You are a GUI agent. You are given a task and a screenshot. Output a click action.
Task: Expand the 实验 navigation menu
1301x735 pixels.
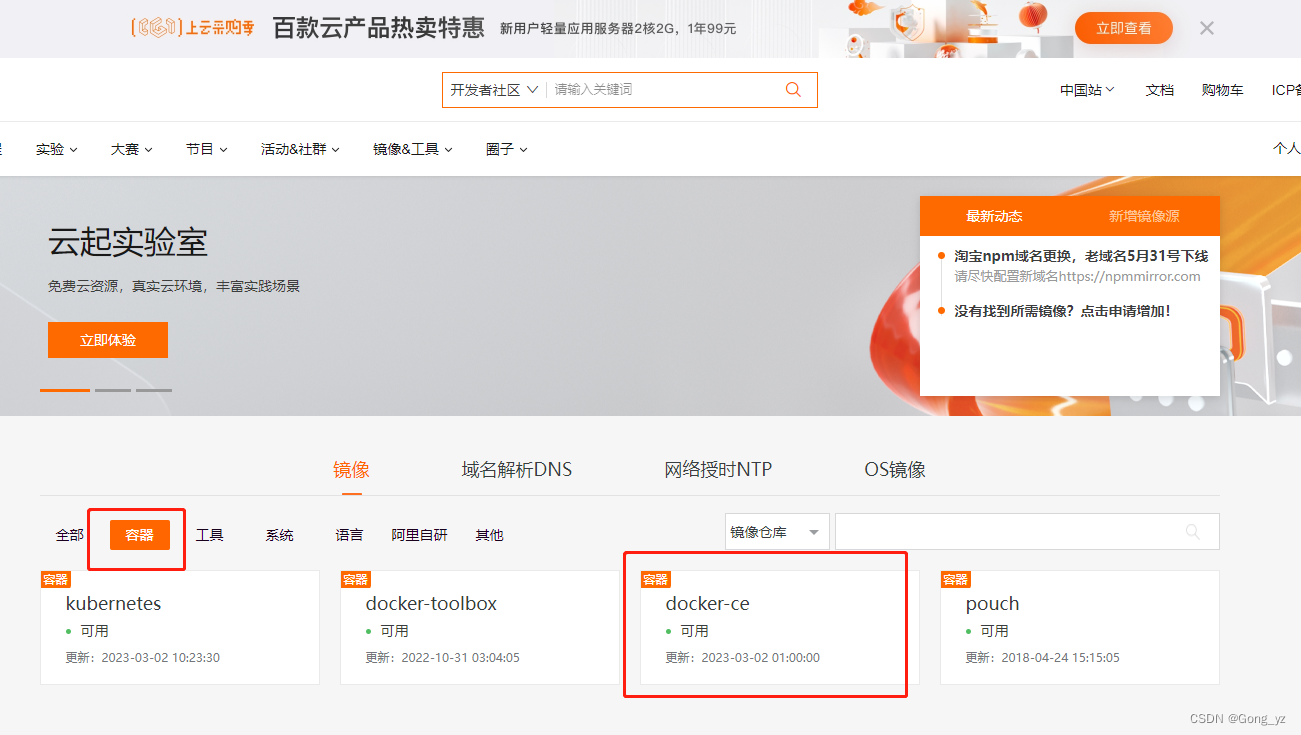click(x=57, y=149)
